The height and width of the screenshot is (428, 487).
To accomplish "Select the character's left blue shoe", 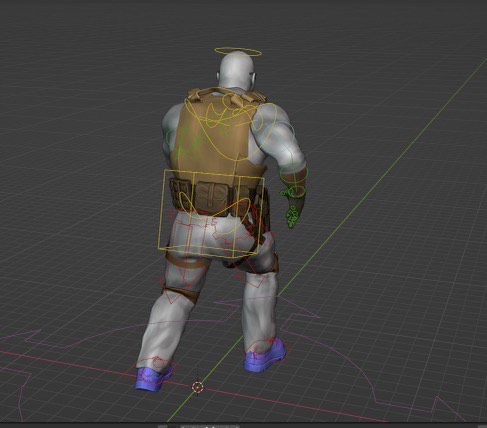I will click(x=154, y=377).
